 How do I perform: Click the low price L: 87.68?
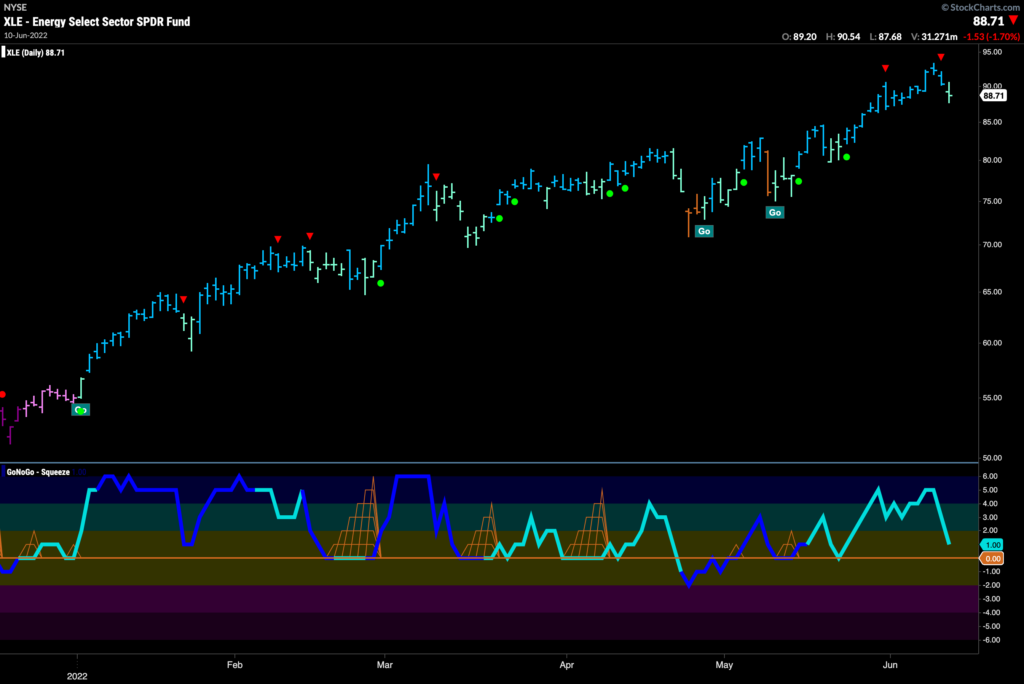click(886, 37)
